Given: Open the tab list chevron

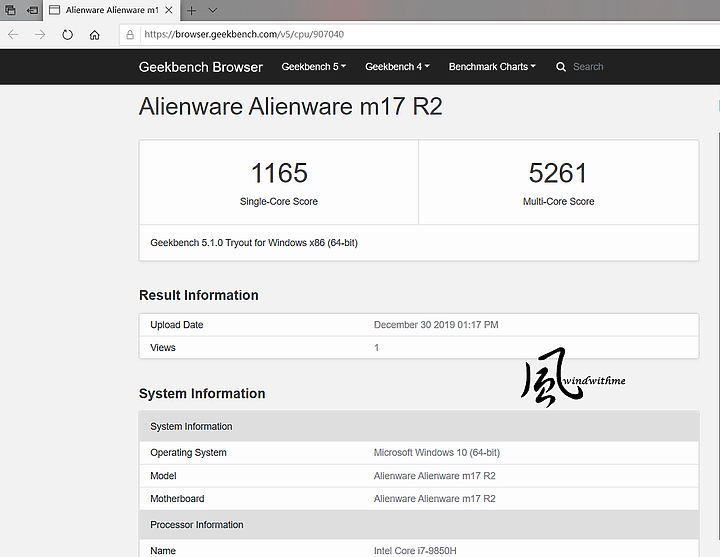Looking at the screenshot, I should click(x=212, y=10).
